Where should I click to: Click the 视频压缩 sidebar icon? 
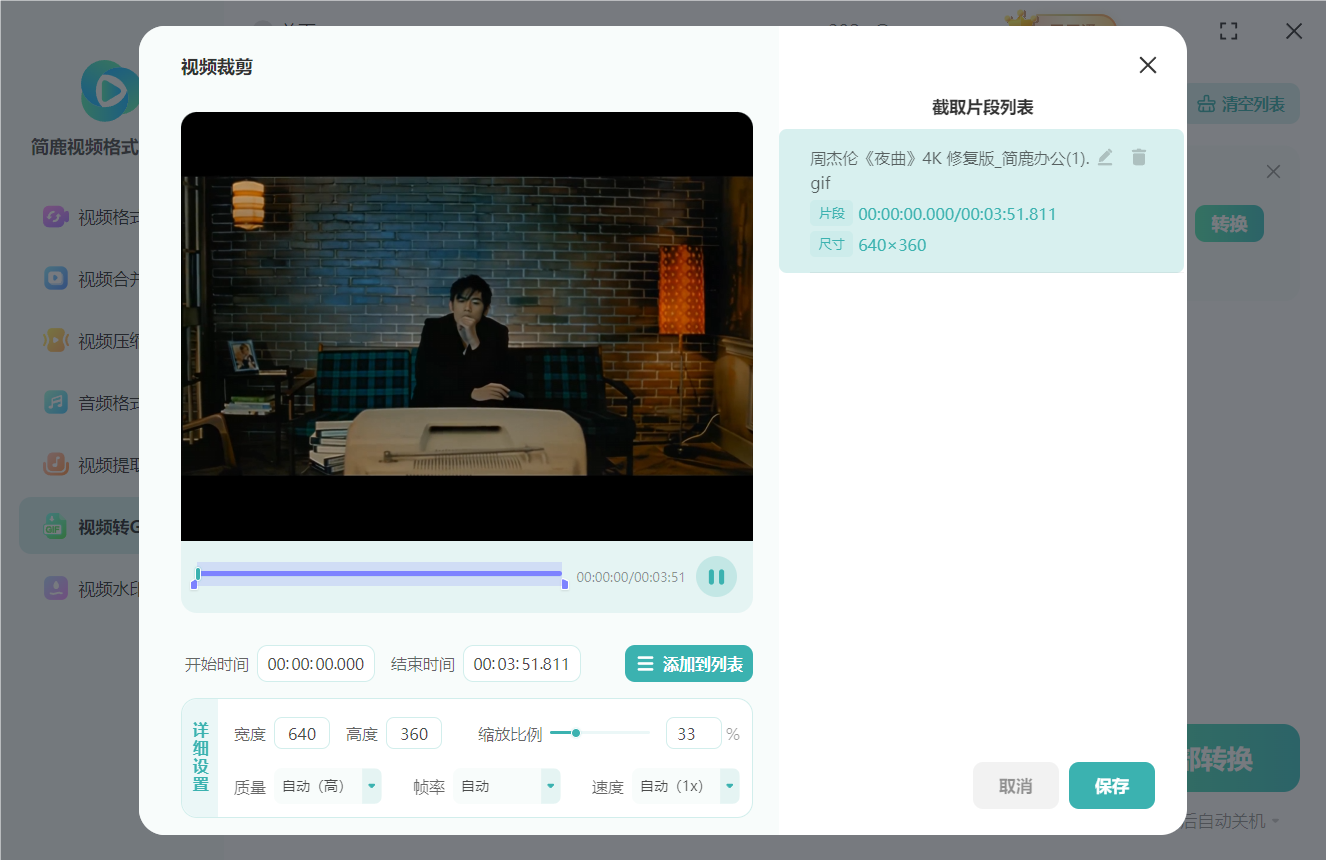pos(56,341)
